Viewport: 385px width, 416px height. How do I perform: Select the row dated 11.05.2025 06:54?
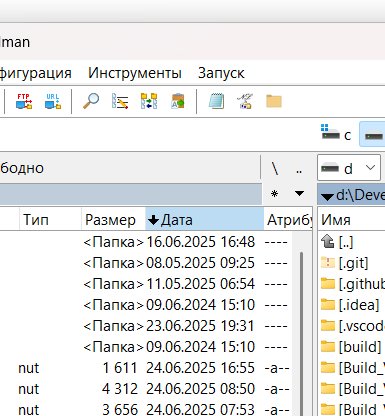pyautogui.click(x=147, y=284)
